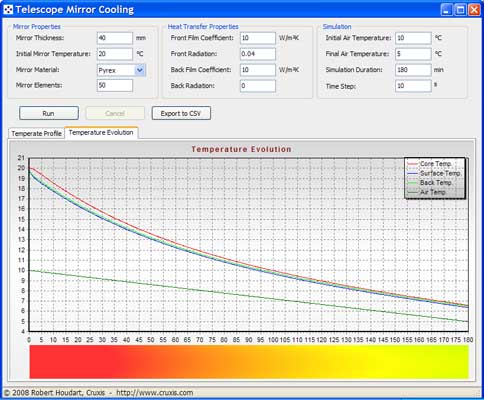The width and height of the screenshot is (484, 400).
Task: Click Export to CSV button
Action: [181, 113]
